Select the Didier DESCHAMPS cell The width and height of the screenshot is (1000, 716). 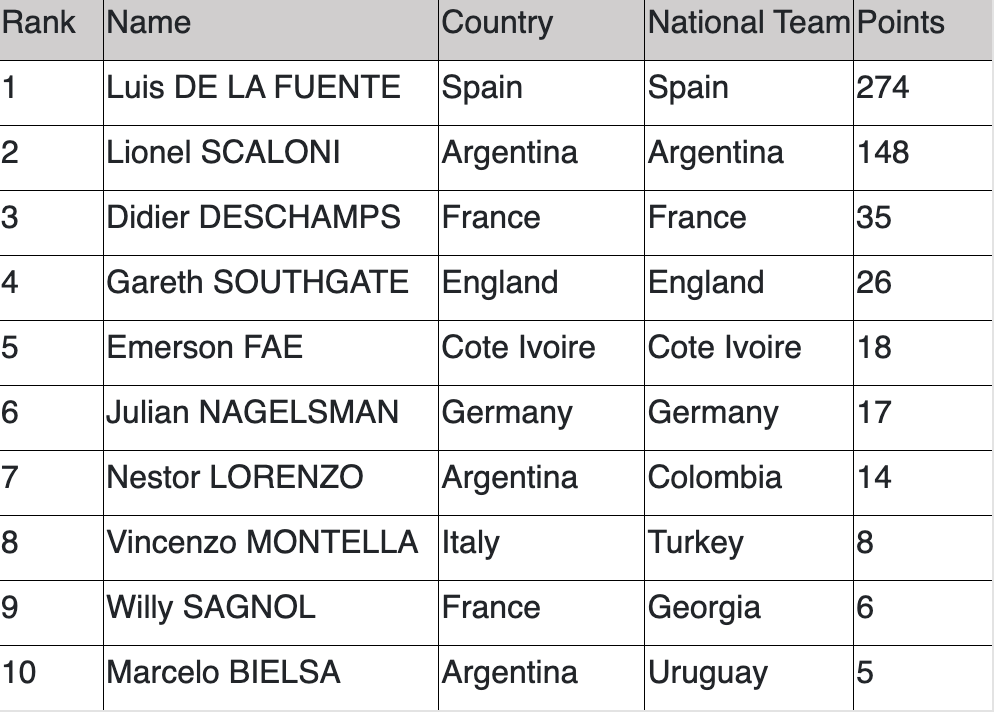click(x=271, y=224)
